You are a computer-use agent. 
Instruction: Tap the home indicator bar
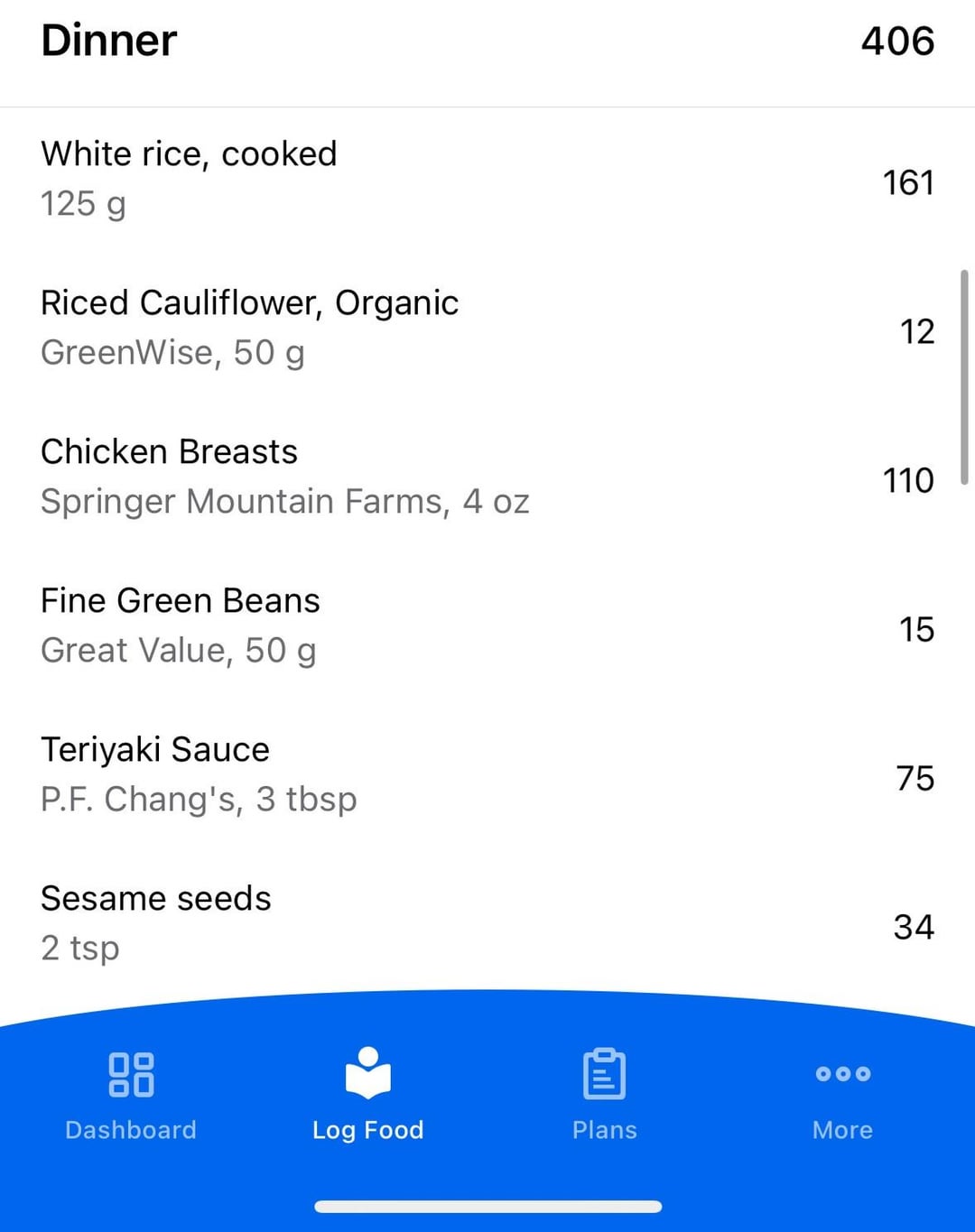coord(487,1207)
